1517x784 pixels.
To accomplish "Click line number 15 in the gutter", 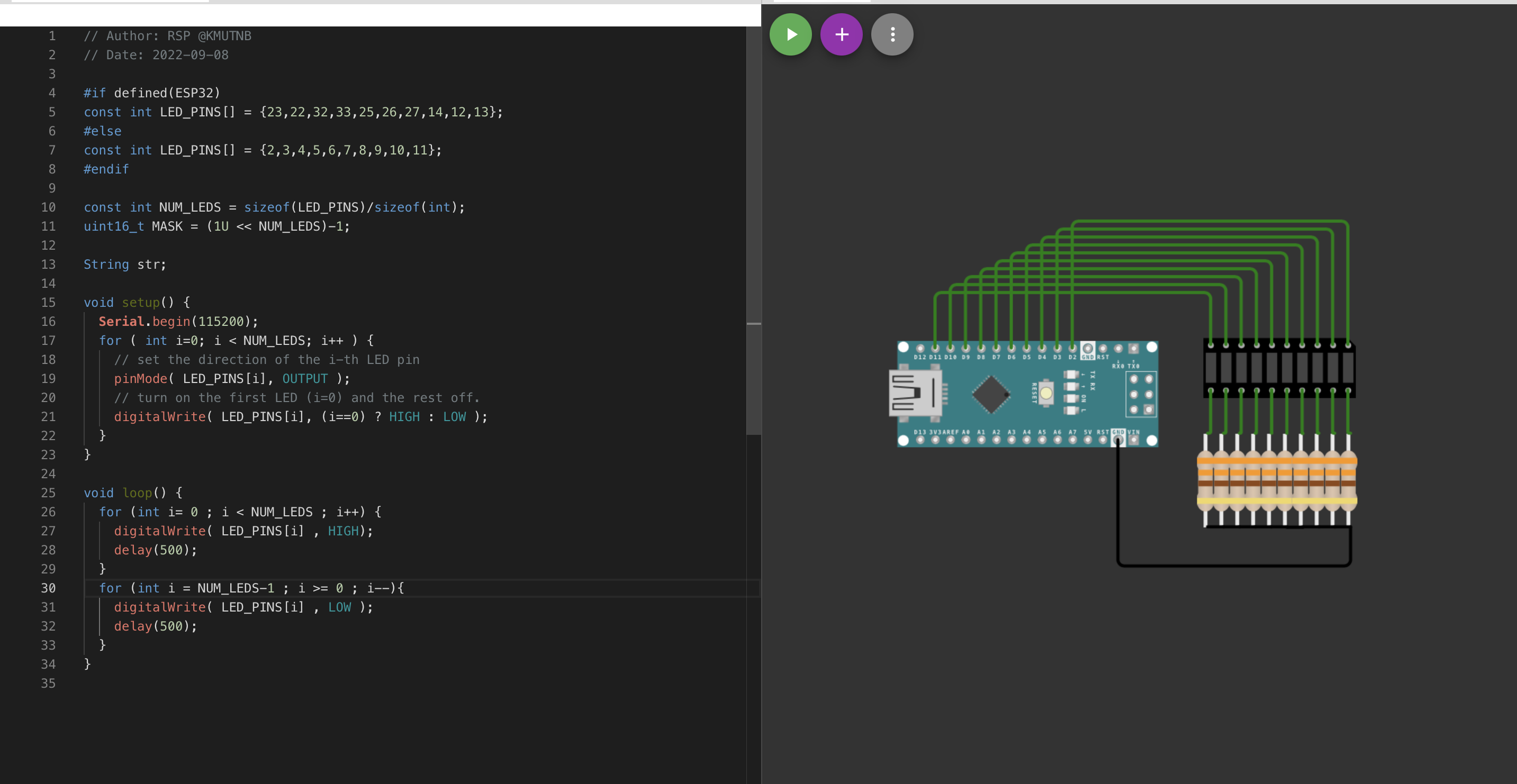I will pyautogui.click(x=48, y=303).
